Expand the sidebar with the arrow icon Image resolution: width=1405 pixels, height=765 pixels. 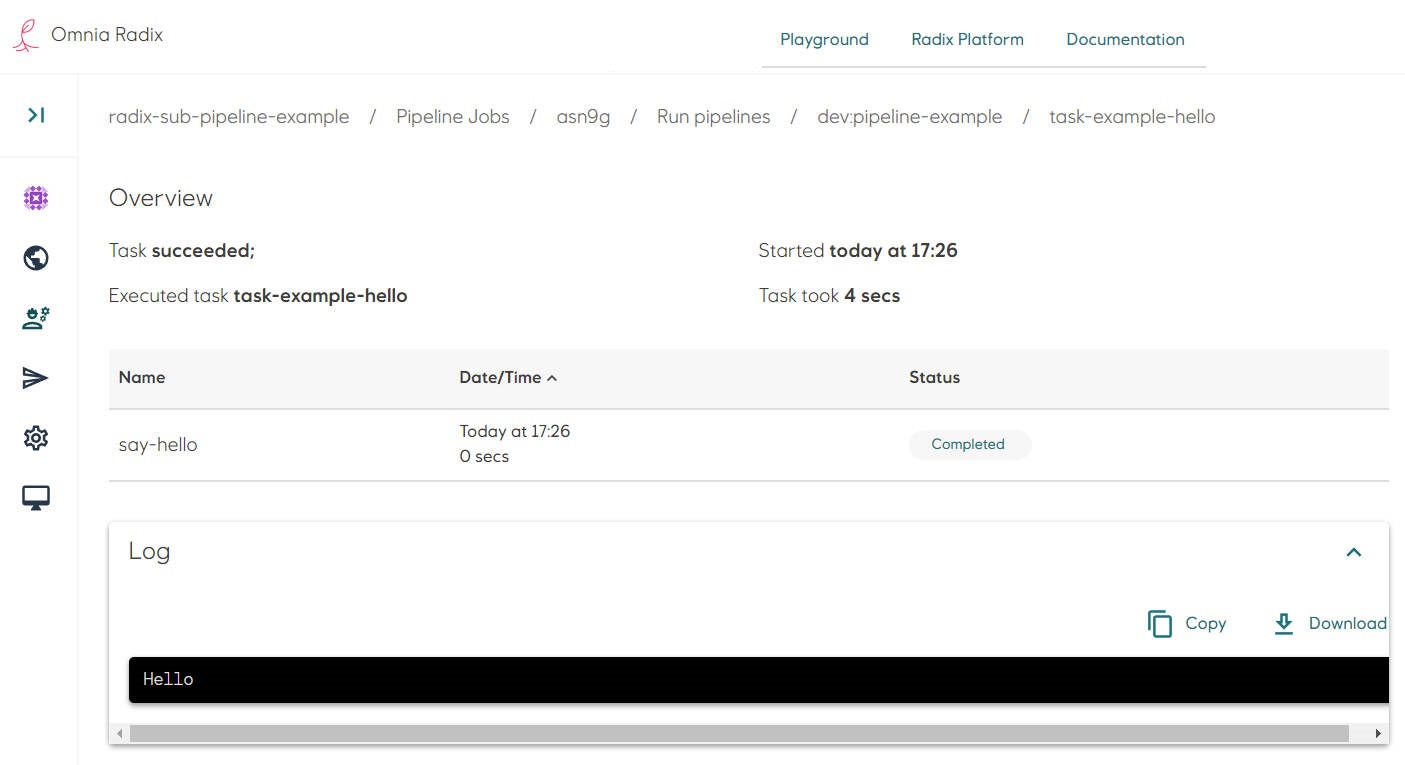[x=36, y=116]
